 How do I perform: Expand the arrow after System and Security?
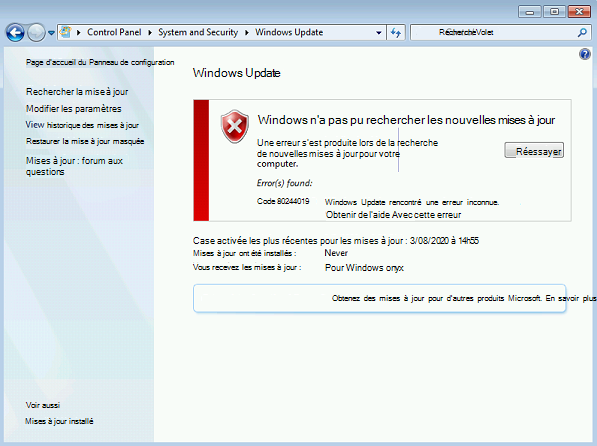pyautogui.click(x=247, y=33)
